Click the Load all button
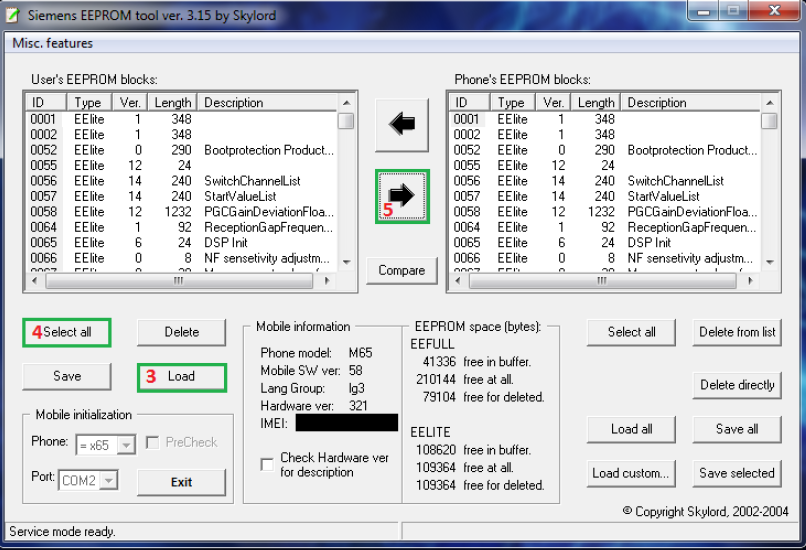The image size is (806, 550). click(x=631, y=430)
